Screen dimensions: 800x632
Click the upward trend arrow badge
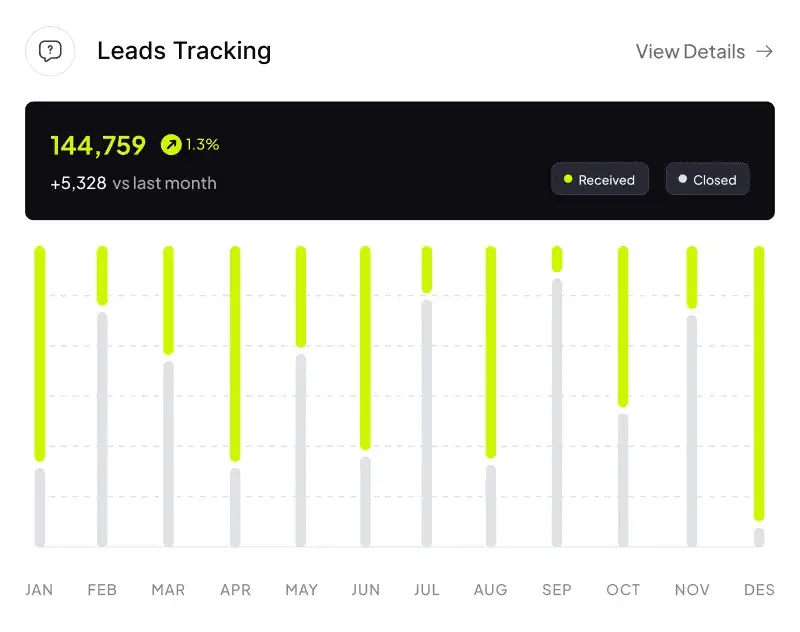click(171, 144)
